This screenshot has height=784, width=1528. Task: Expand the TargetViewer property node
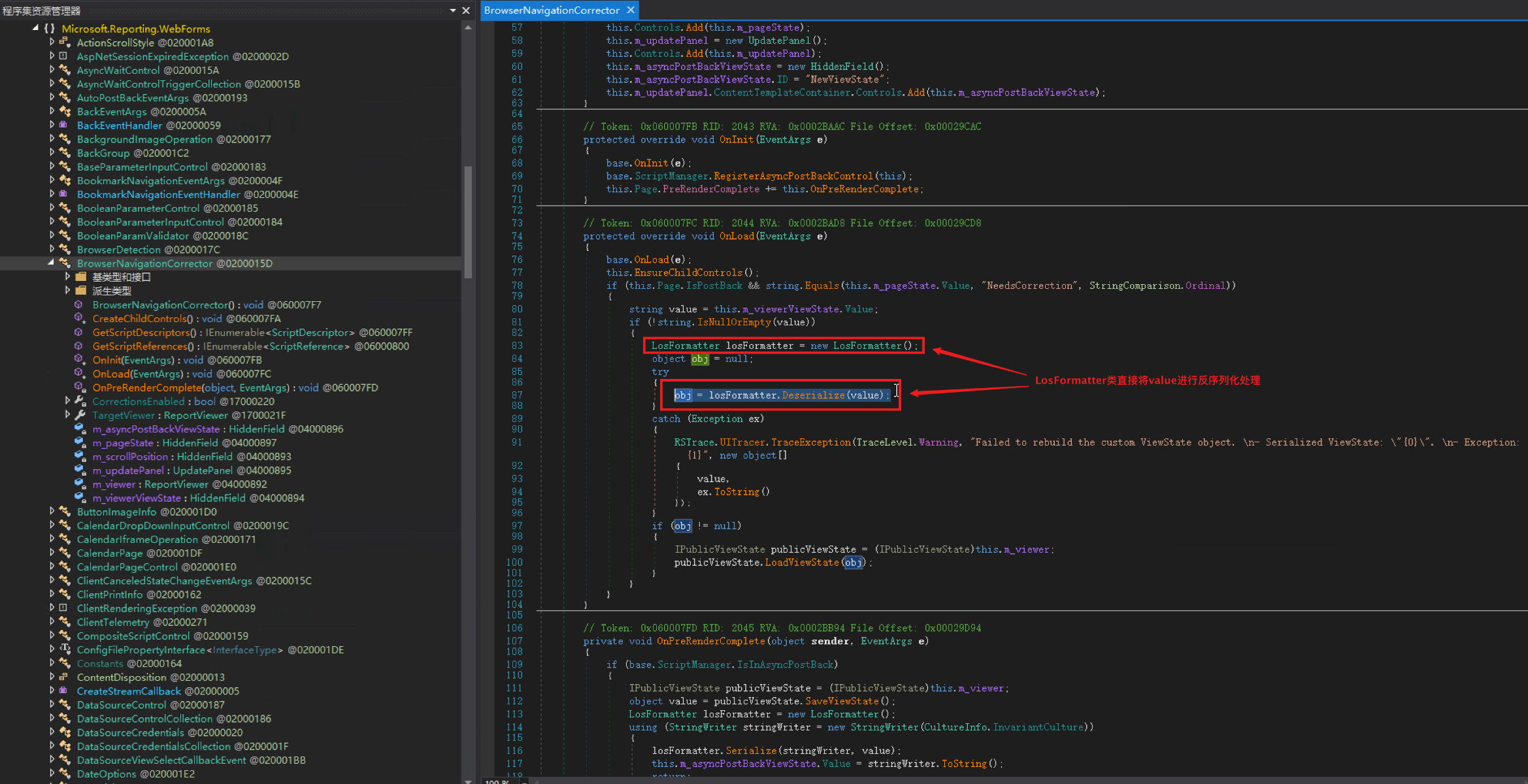coord(67,415)
